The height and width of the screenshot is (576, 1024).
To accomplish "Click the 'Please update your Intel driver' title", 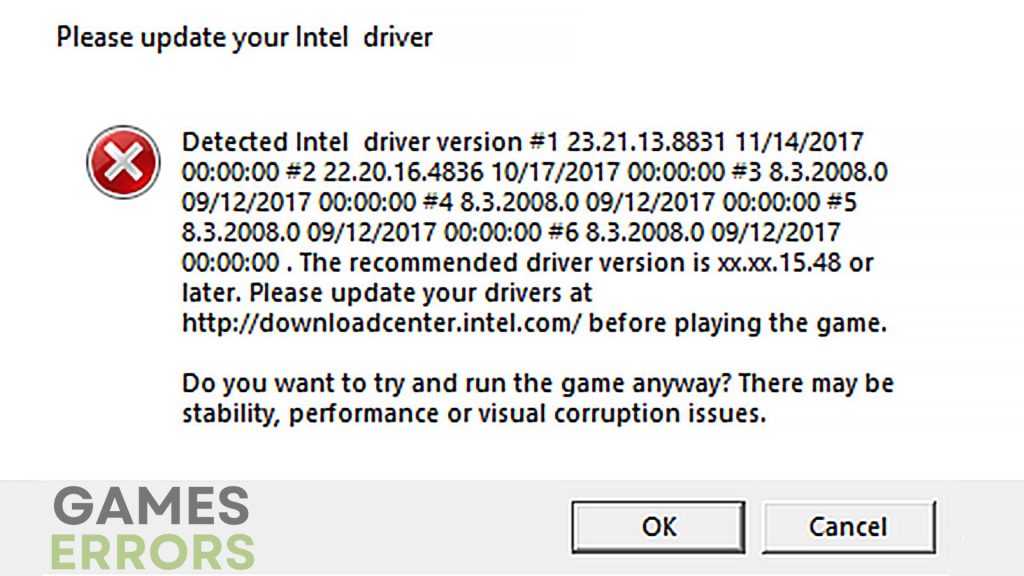I will [244, 39].
